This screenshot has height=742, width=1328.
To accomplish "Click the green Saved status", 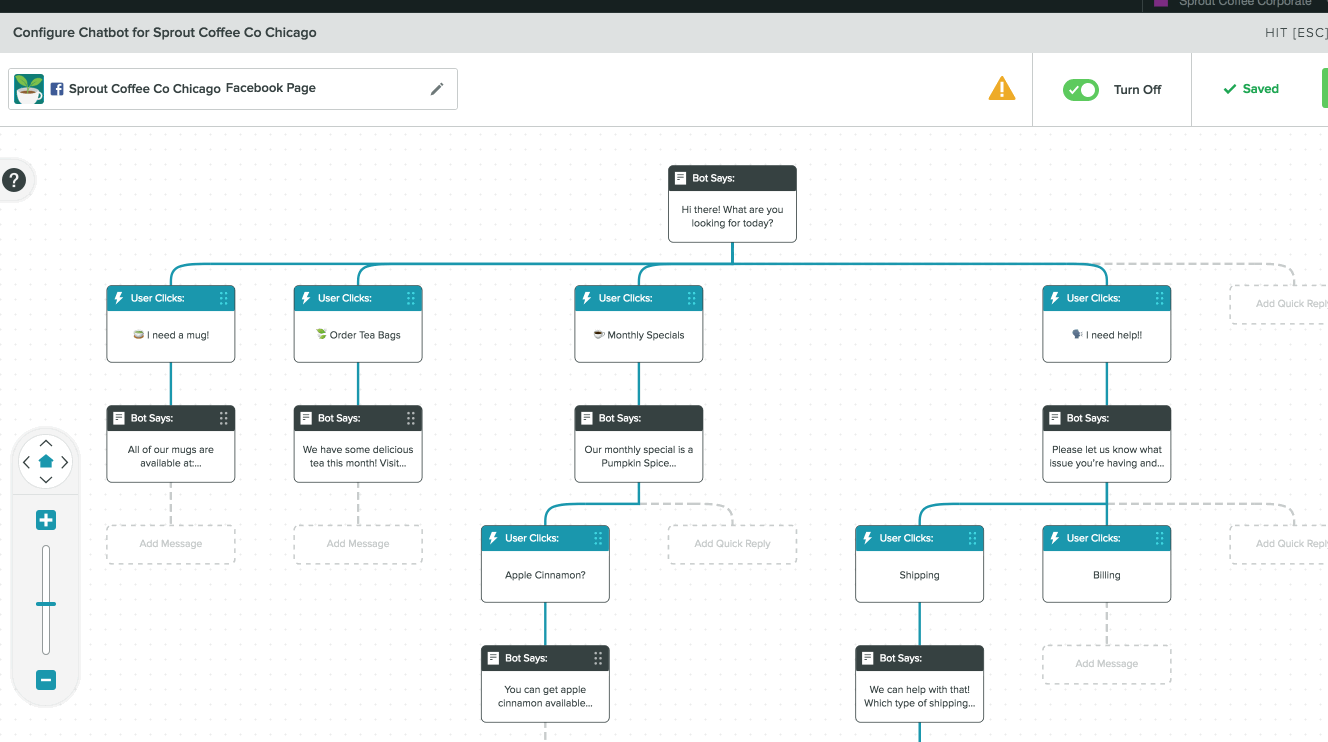I will (x=1251, y=89).
